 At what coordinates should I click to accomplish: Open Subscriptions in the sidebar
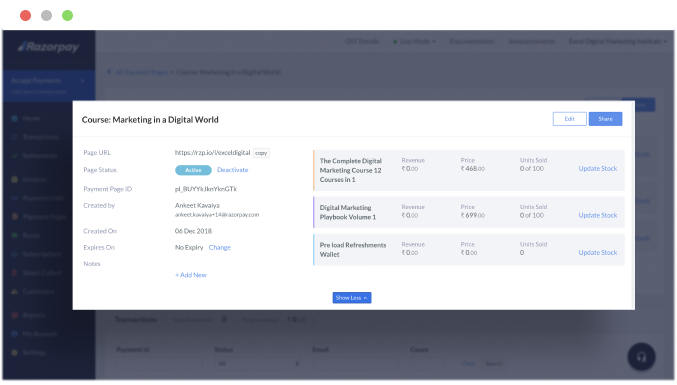[x=41, y=254]
